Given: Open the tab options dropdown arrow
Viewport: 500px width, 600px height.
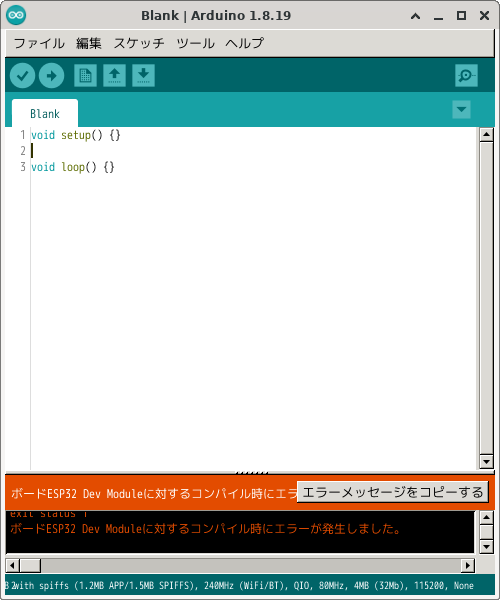Looking at the screenshot, I should tap(461, 109).
